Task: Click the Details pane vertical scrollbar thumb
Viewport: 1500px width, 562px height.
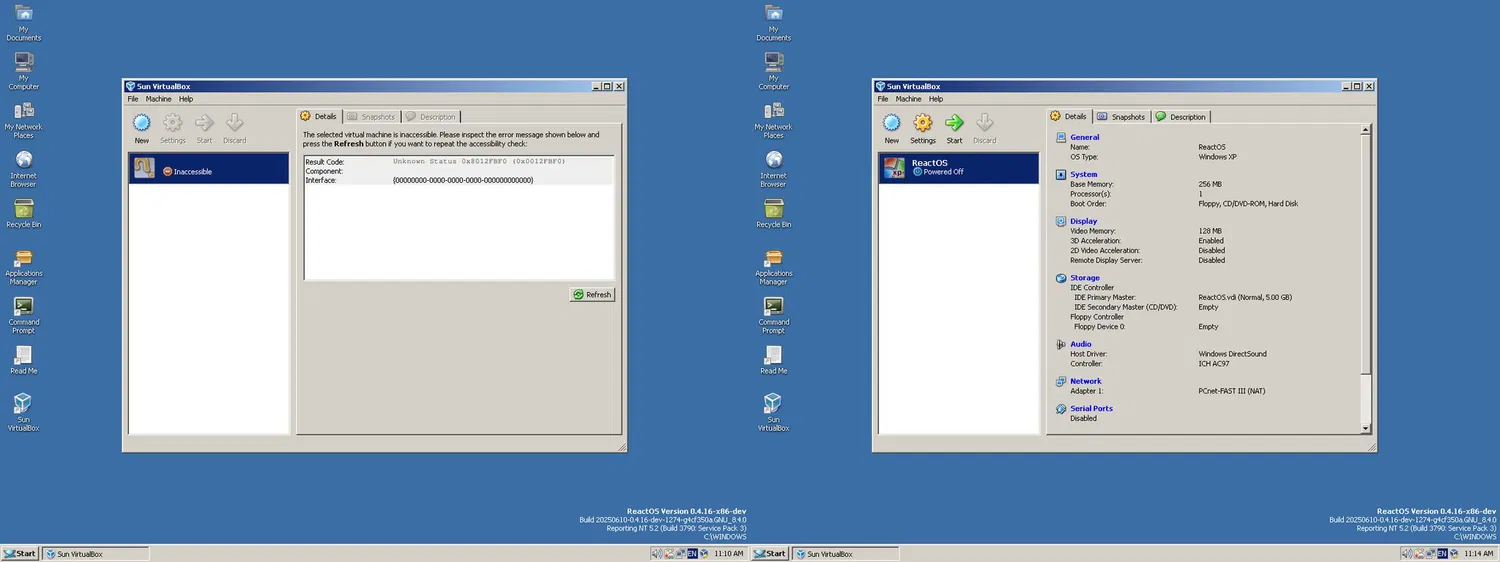Action: [x=1366, y=257]
